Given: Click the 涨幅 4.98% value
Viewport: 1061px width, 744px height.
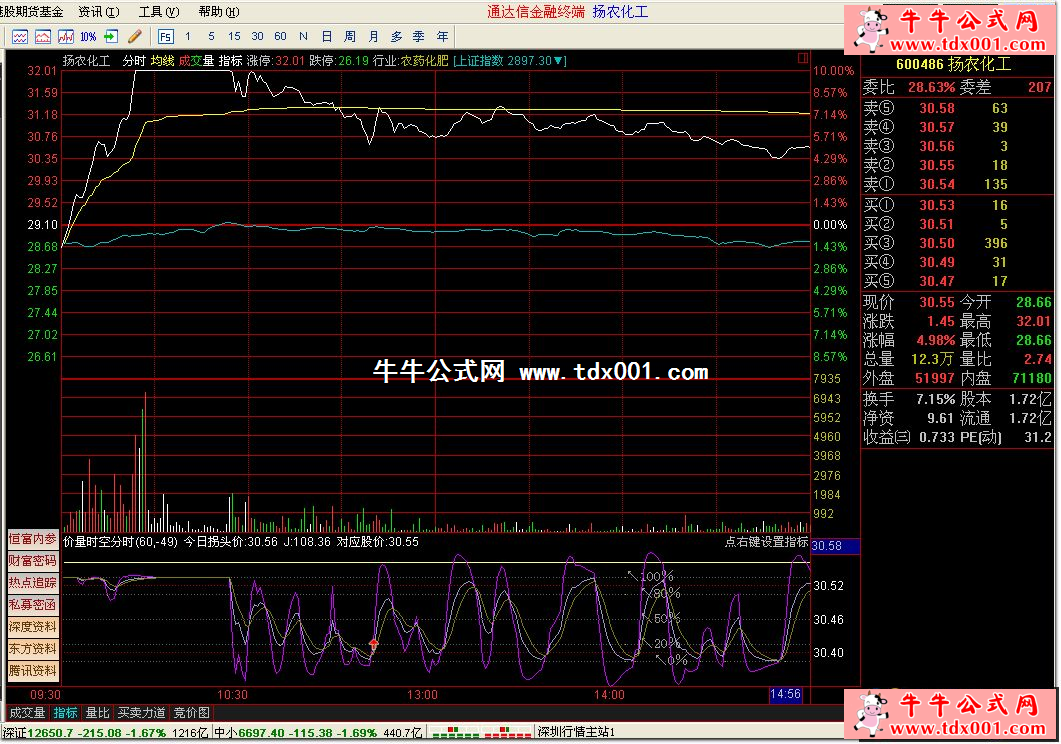Looking at the screenshot, I should click(936, 340).
